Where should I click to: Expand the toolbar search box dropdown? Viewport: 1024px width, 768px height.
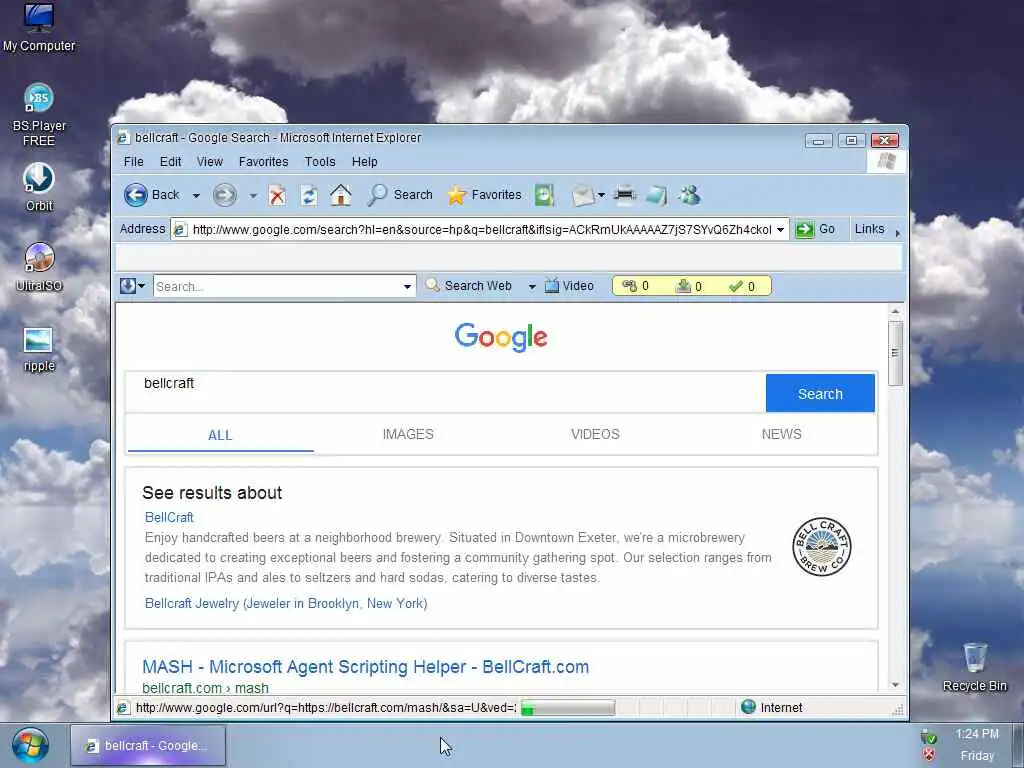pos(407,286)
